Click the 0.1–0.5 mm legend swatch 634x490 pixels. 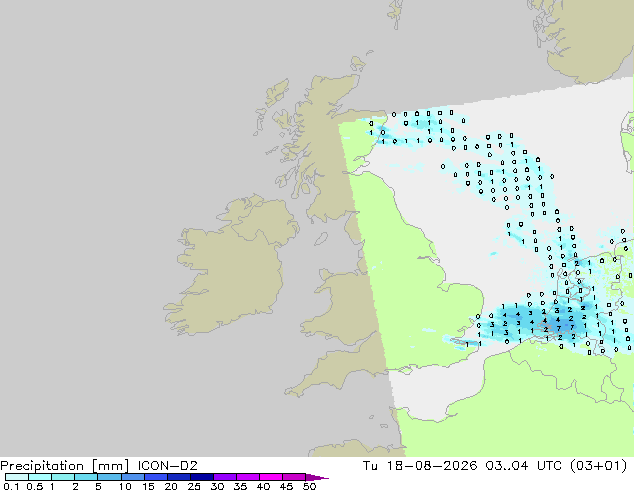tap(17, 477)
